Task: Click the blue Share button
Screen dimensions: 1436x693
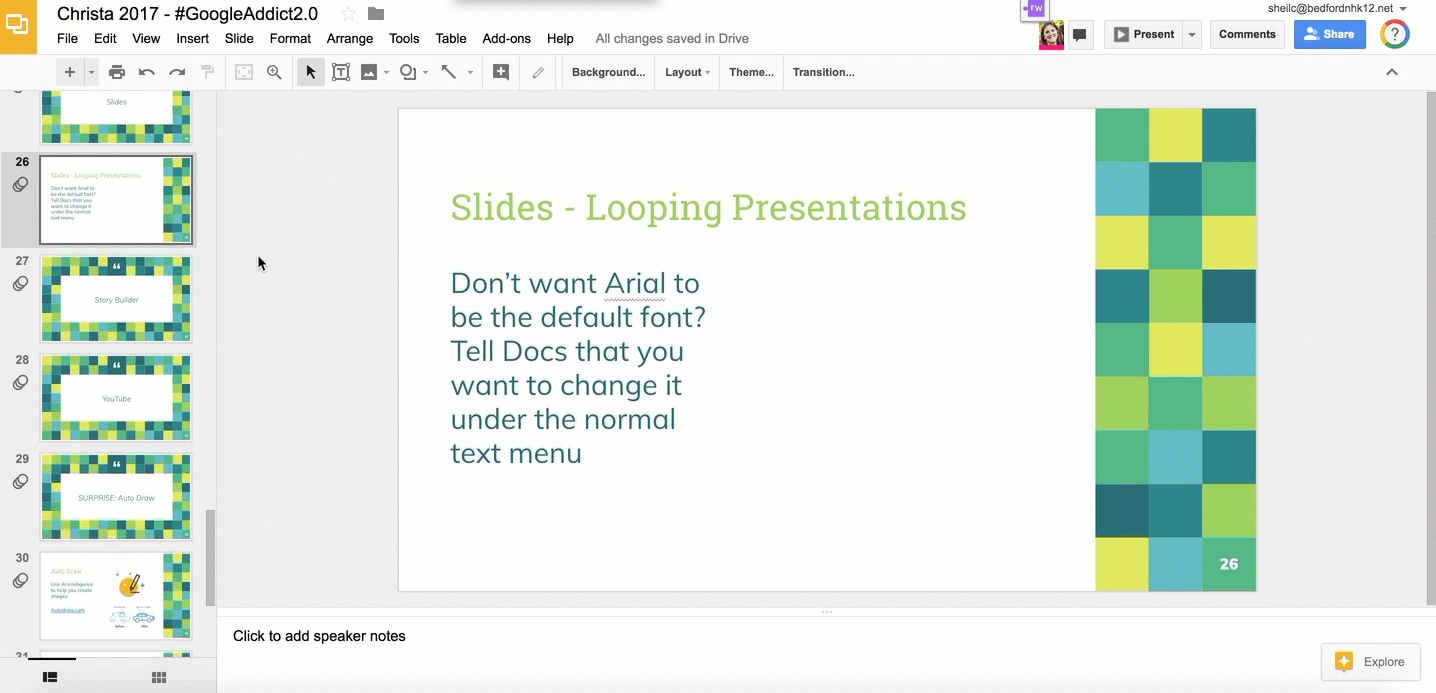Action: (x=1330, y=34)
